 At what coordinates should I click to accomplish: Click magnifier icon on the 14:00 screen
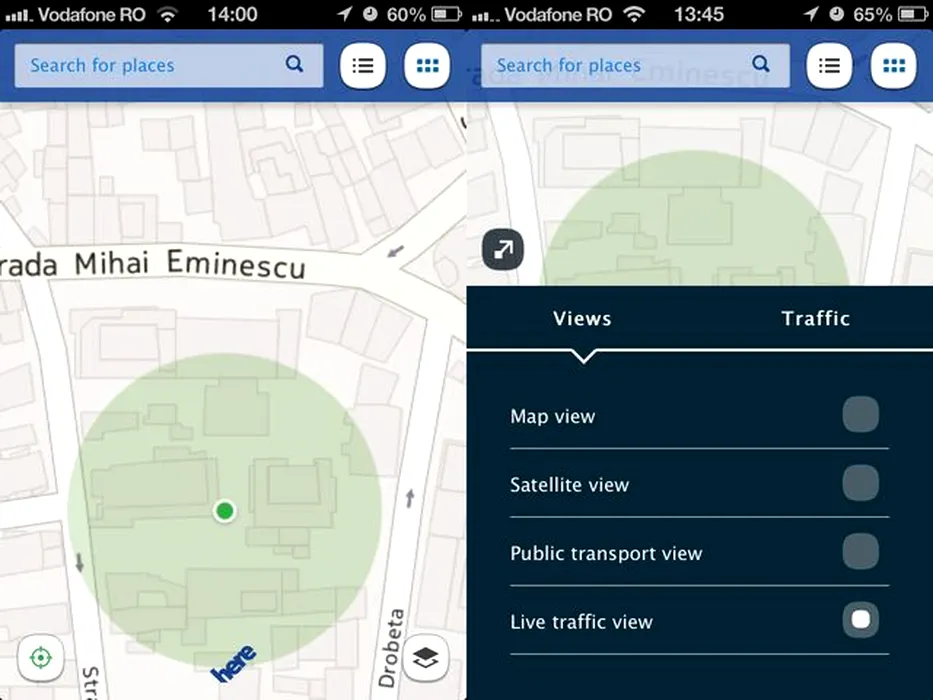[294, 64]
